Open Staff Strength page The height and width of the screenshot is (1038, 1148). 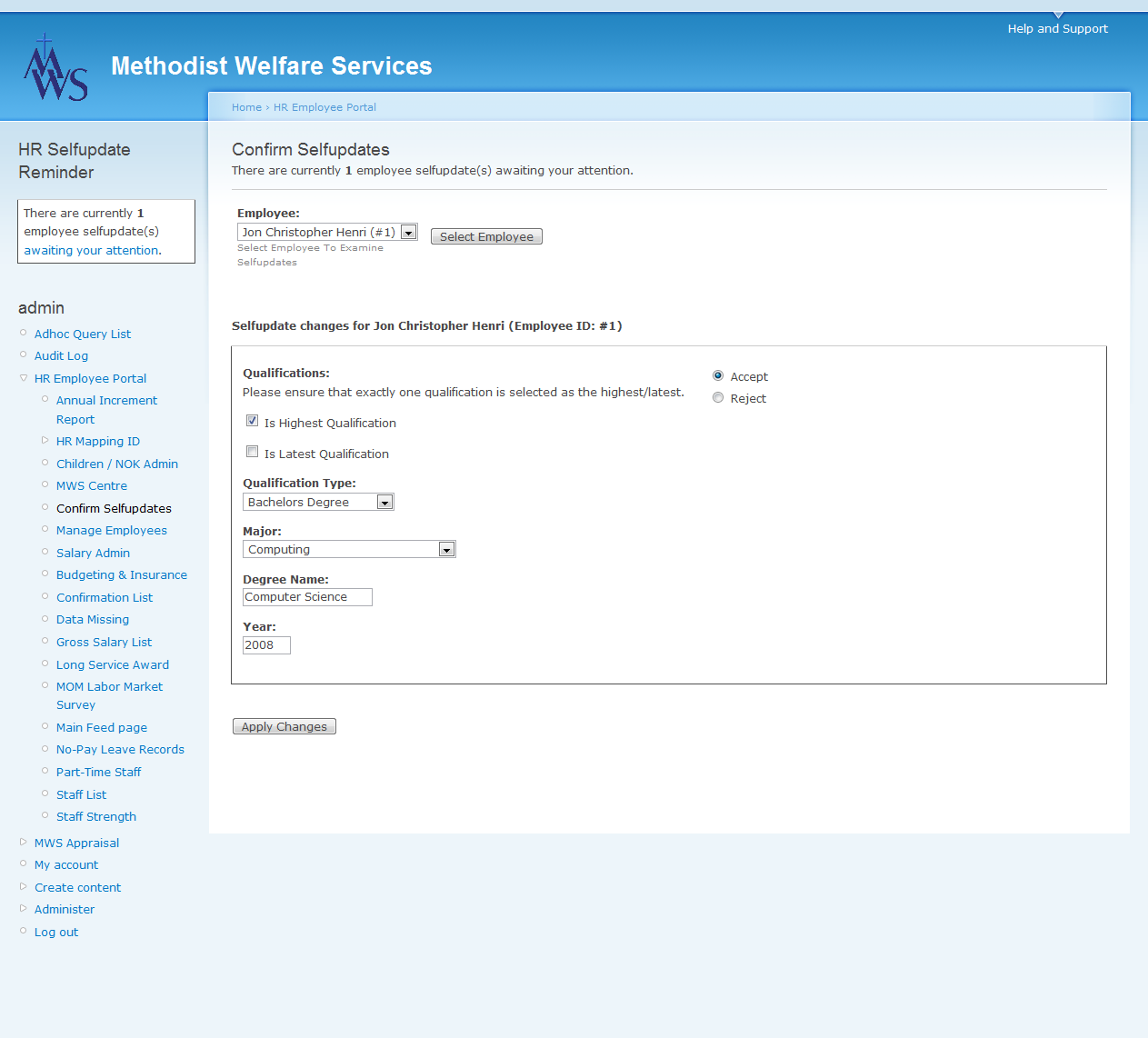point(96,816)
